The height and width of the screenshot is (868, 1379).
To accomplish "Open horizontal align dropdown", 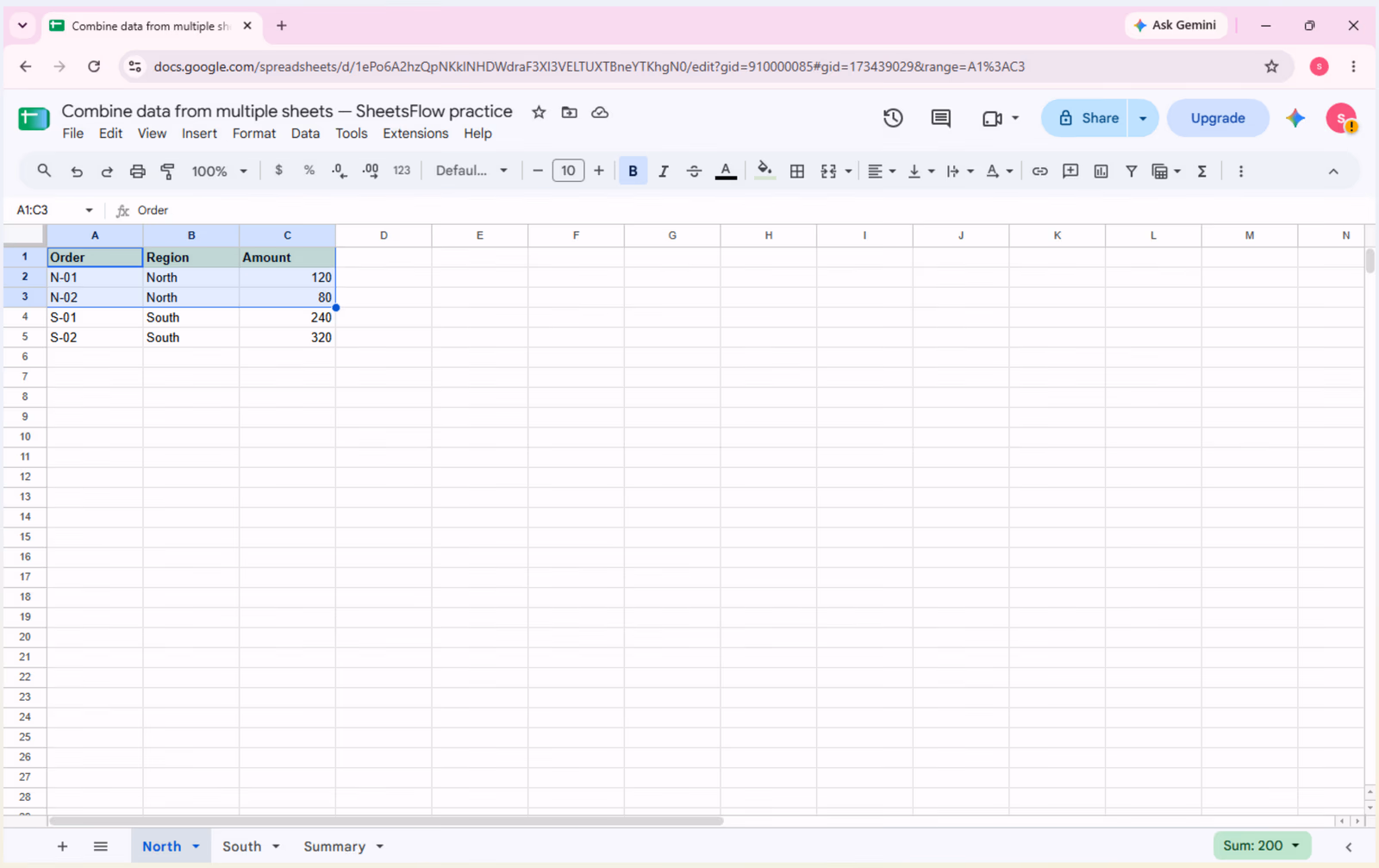I will tap(881, 171).
